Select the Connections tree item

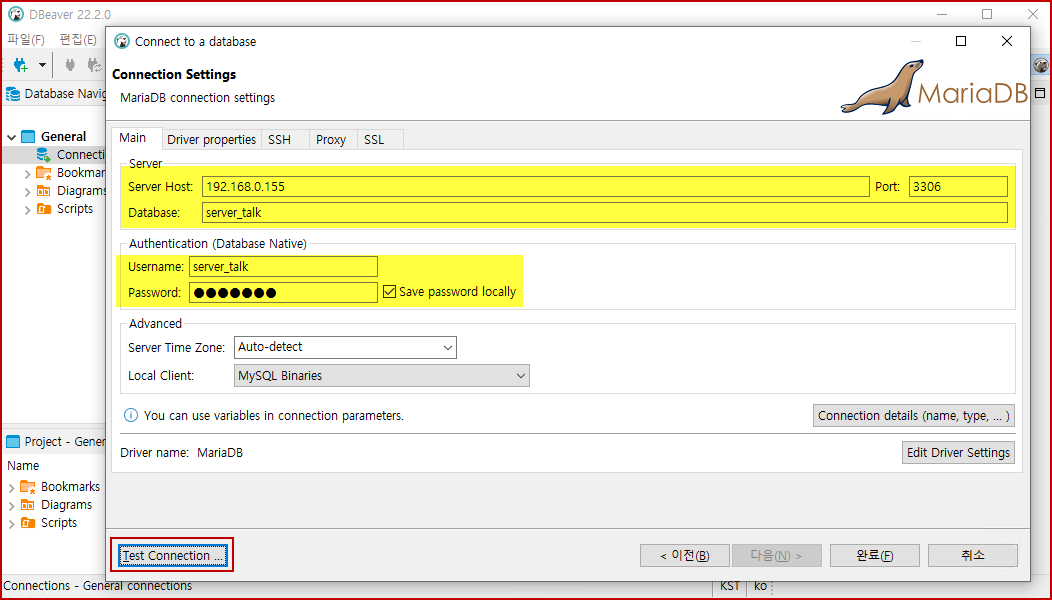[71, 155]
